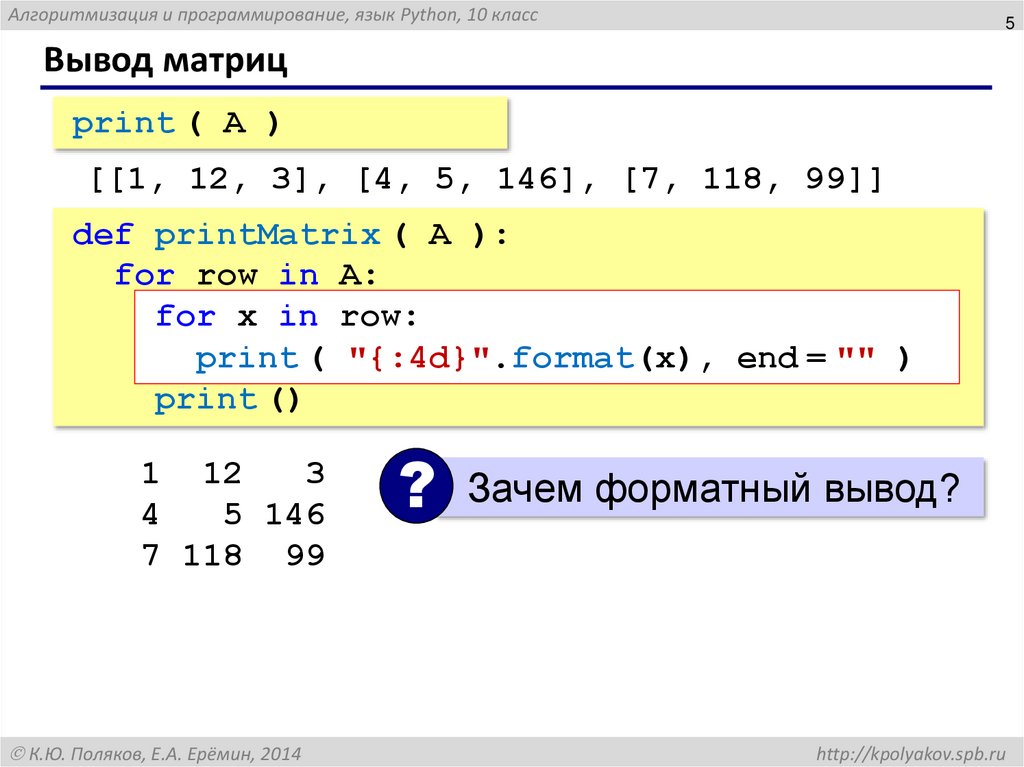Click the output '[[1, 12, 3], [4, 5, 146], [7, 118, 99]]'
The height and width of the screenshot is (767, 1024).
click(x=487, y=178)
